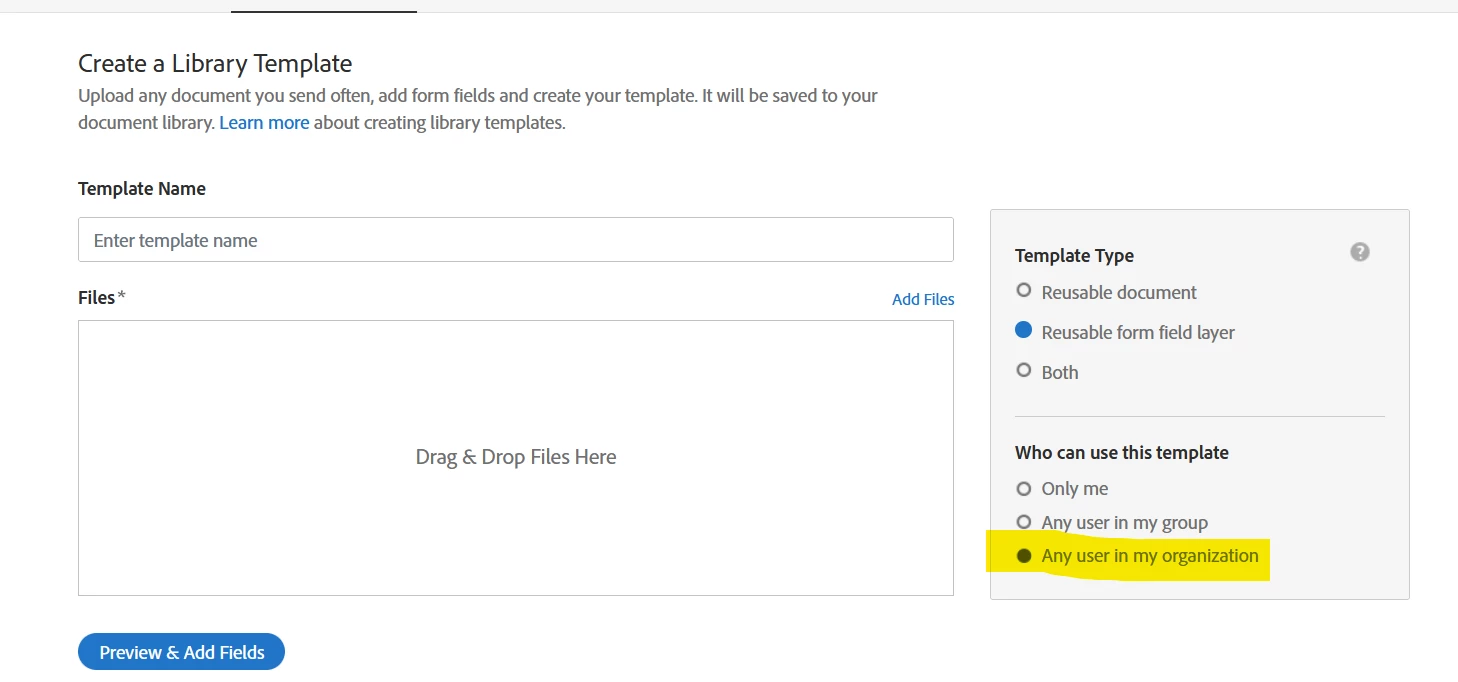Click the Enter template name field
The height and width of the screenshot is (682, 1458).
pos(515,240)
